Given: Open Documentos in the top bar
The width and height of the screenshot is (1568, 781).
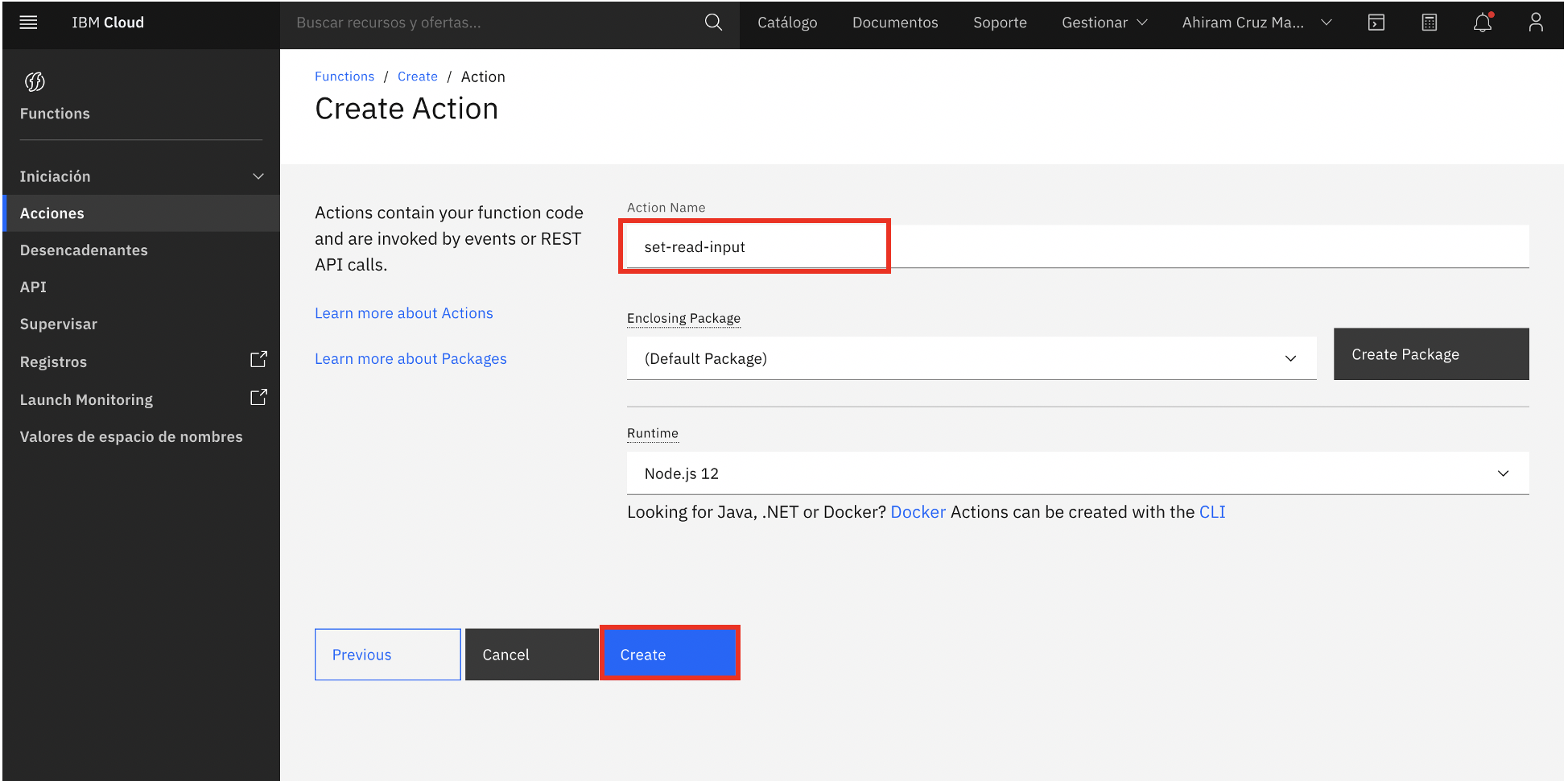Looking at the screenshot, I should 895,23.
